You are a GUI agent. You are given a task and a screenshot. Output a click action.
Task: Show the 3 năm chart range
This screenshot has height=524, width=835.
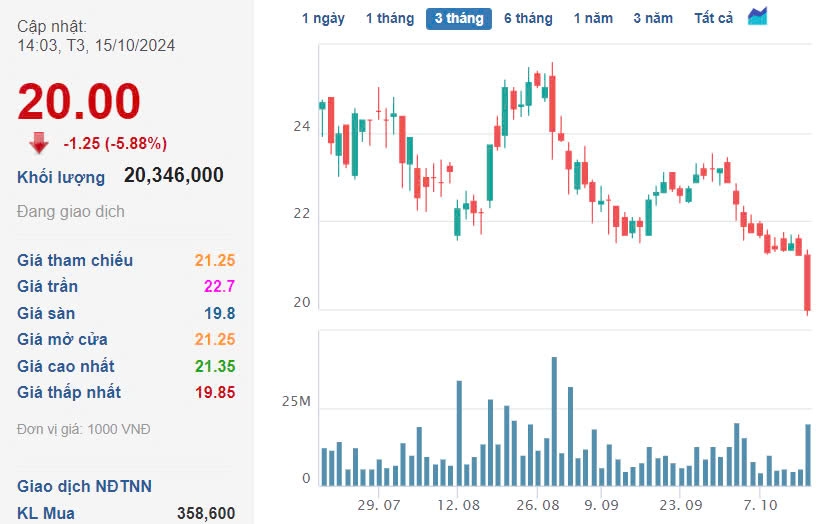(653, 19)
